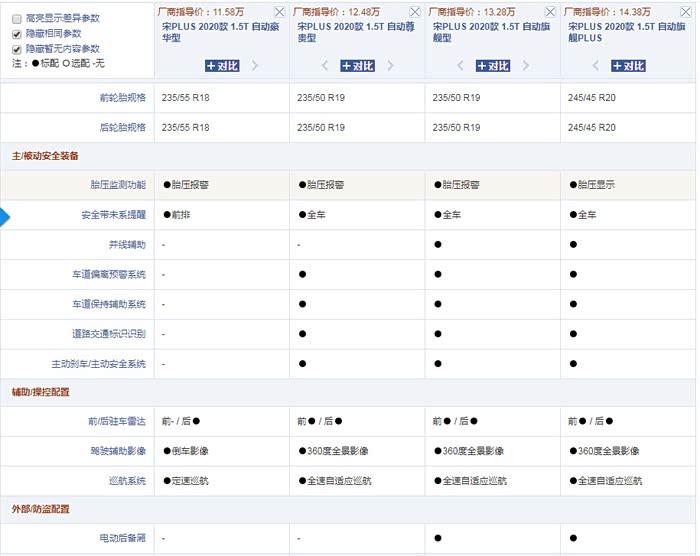Move the 尊贵型 column right with its arrow
The image size is (700, 556).
pyautogui.click(x=391, y=66)
